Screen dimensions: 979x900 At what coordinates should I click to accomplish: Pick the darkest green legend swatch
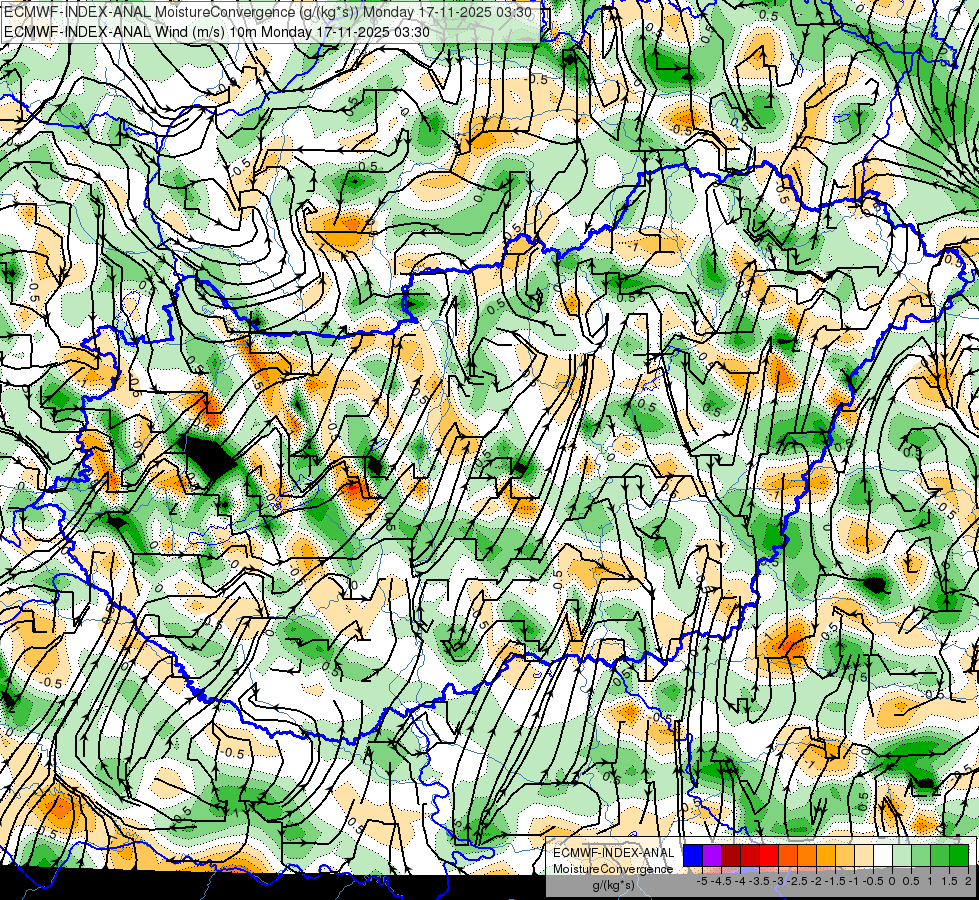pyautogui.click(x=959, y=855)
